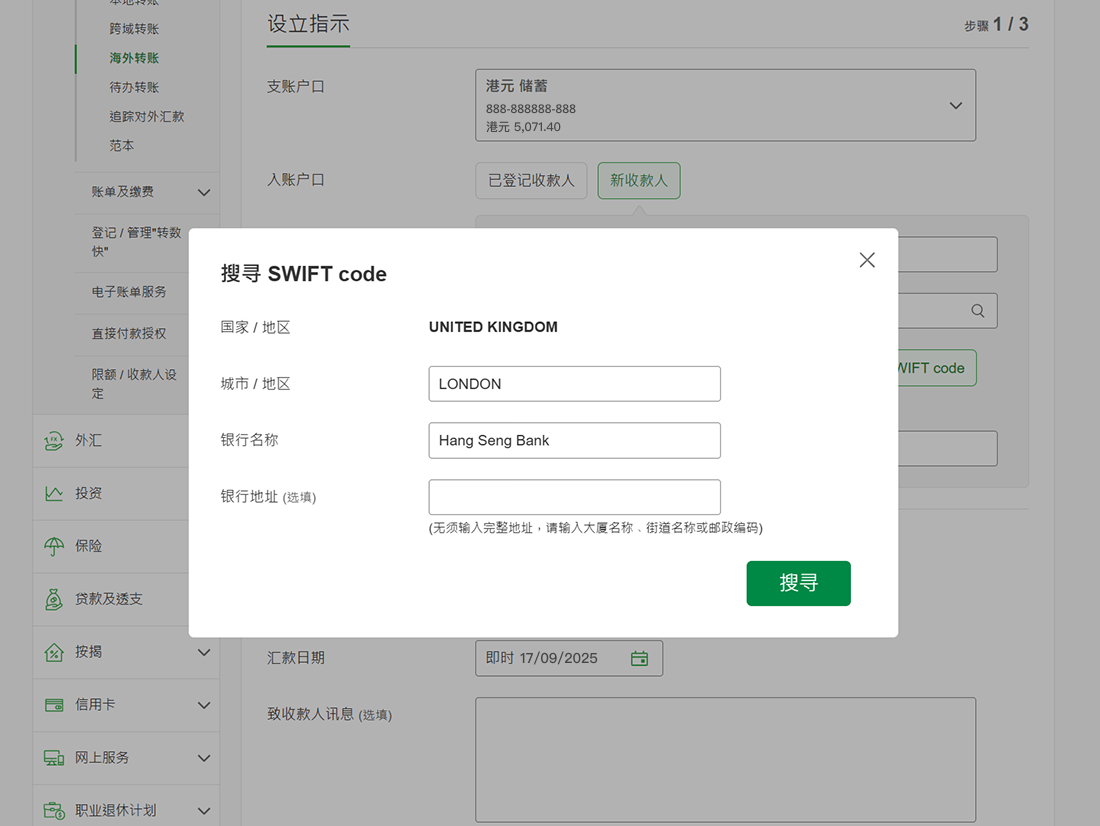Click the mortgage house icon
This screenshot has width=1100, height=826.
(54, 652)
